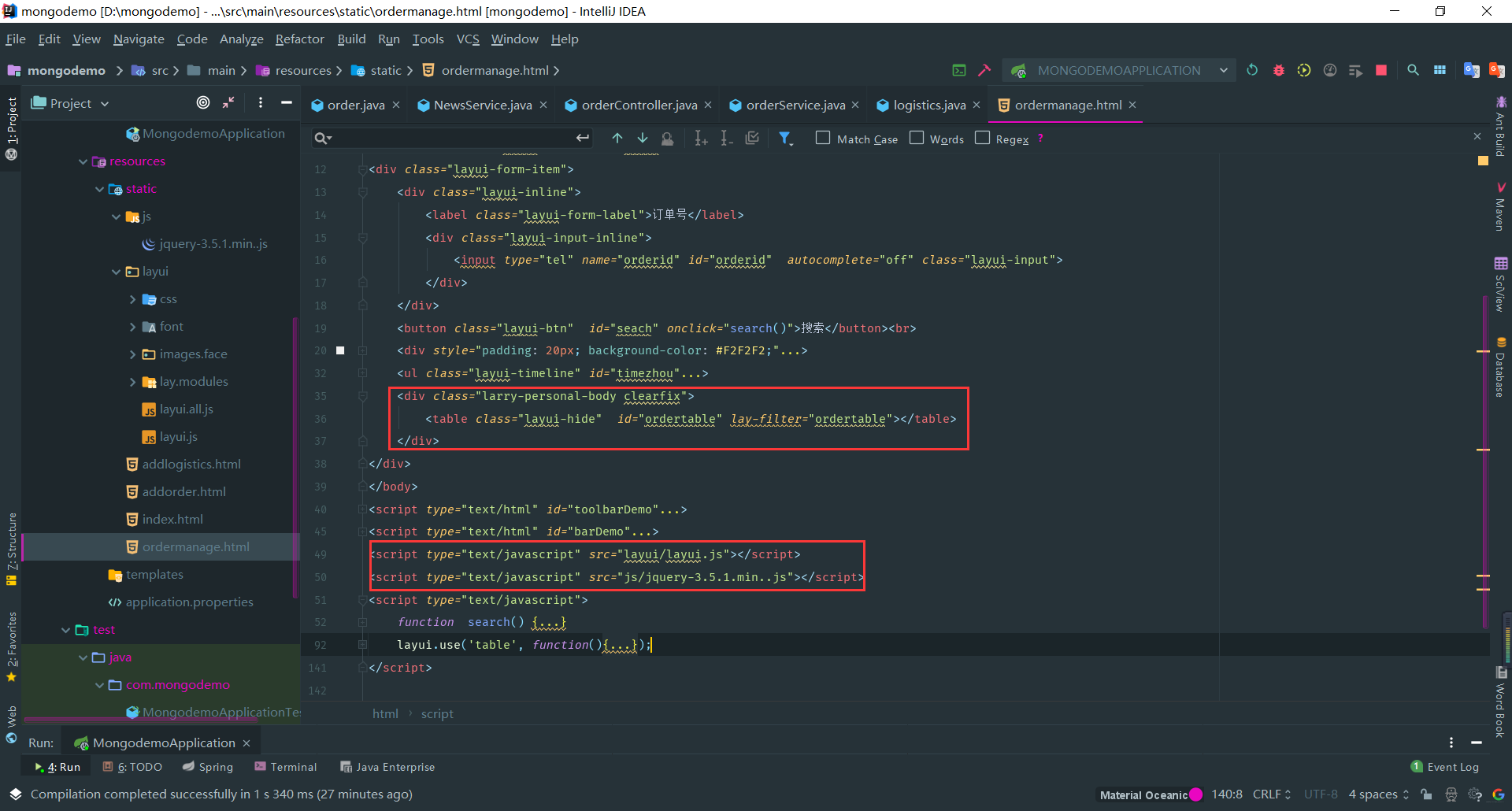This screenshot has width=1512, height=811.
Task: Change the 4 spaces indent setting
Action: point(1378,794)
